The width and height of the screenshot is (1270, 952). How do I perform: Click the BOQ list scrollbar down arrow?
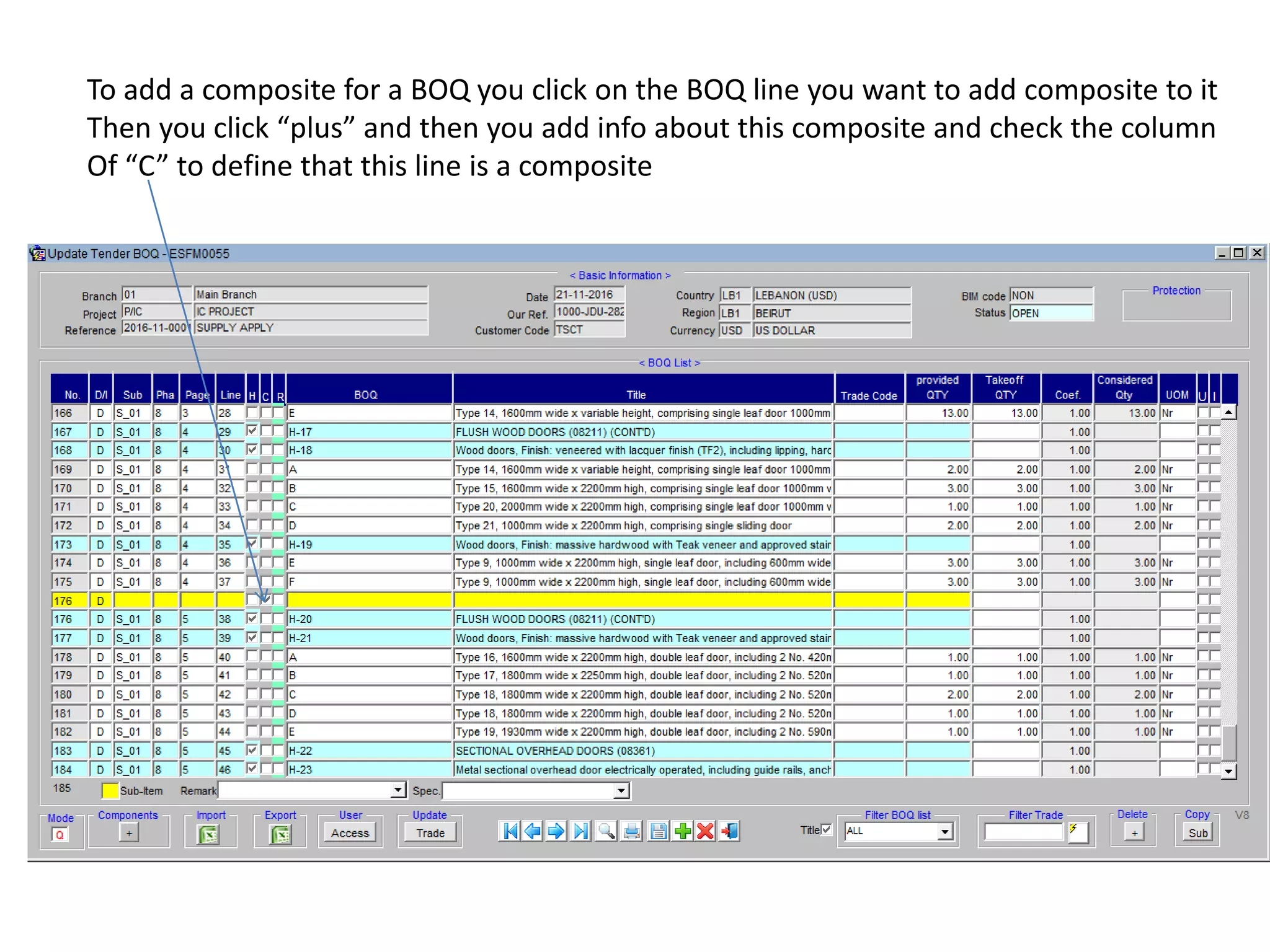(1228, 772)
